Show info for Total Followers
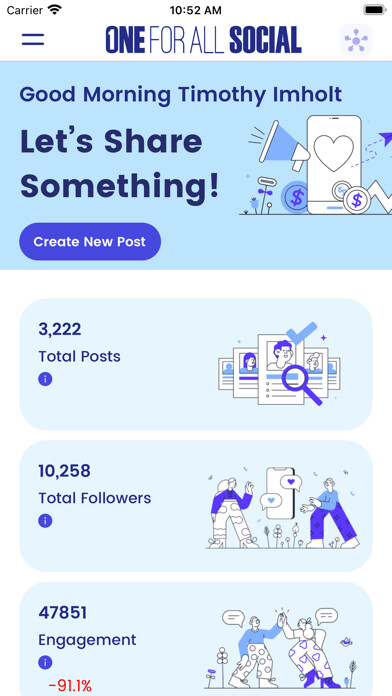The height and width of the screenshot is (696, 392). 45,521
